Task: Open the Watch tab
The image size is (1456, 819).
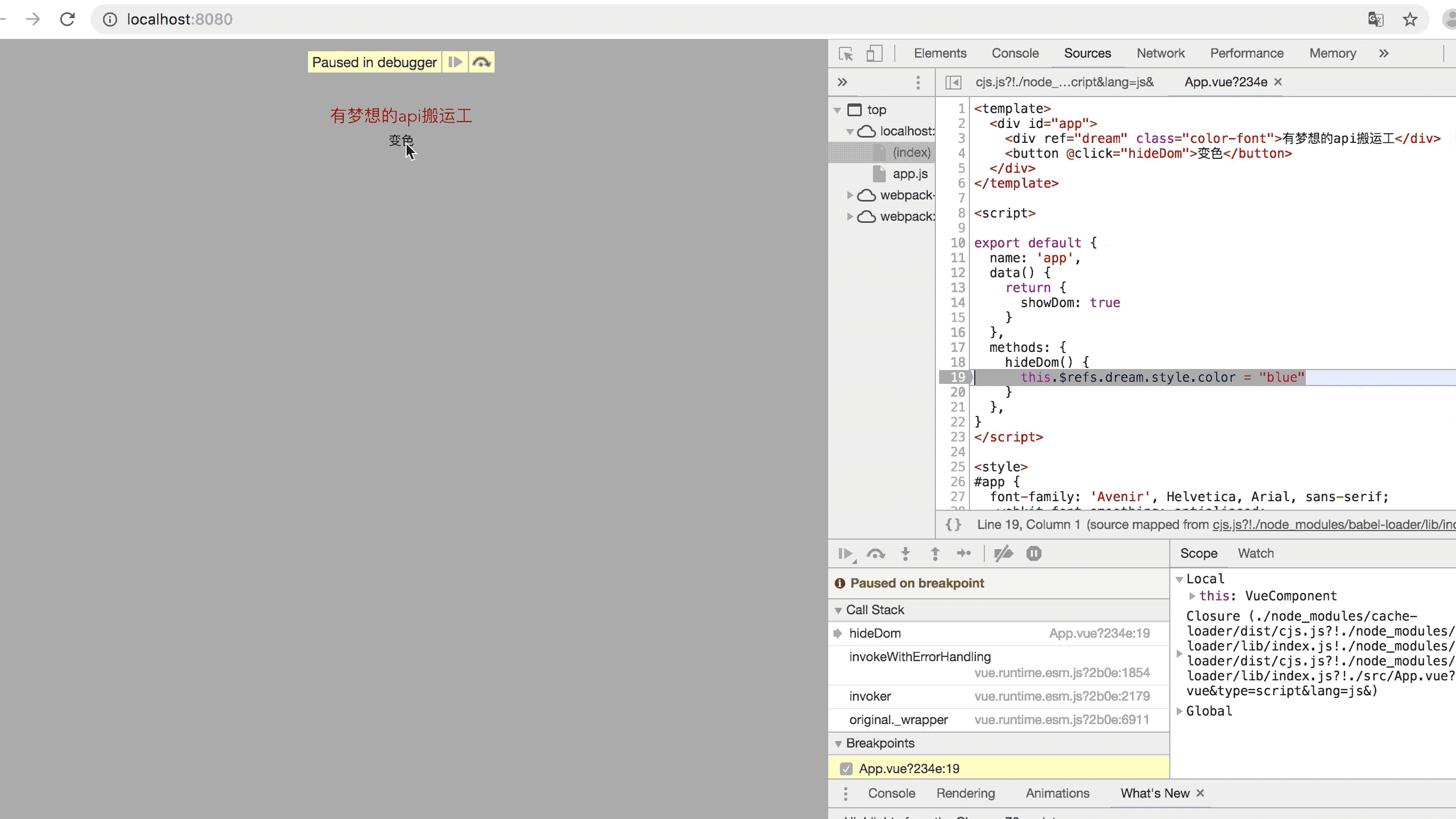Action: pos(1256,553)
